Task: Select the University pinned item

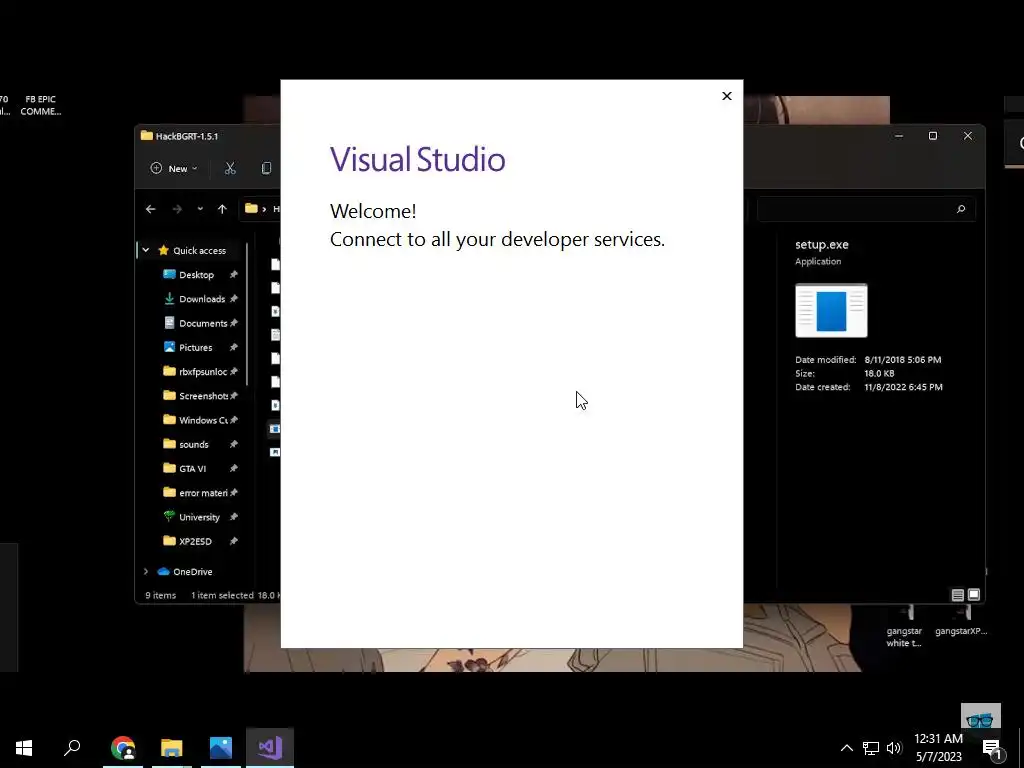Action: click(199, 517)
